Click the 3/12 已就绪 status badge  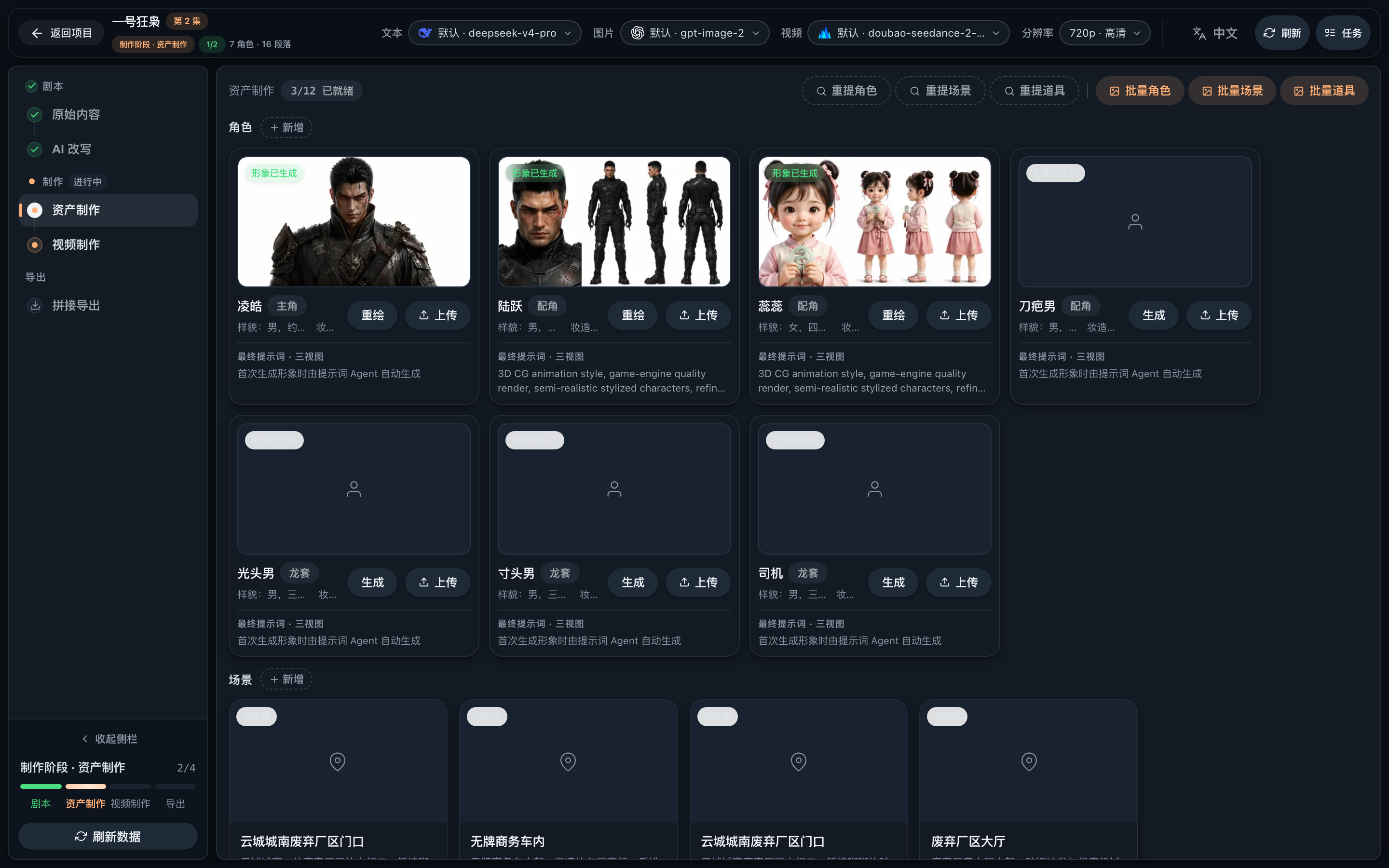(x=321, y=91)
